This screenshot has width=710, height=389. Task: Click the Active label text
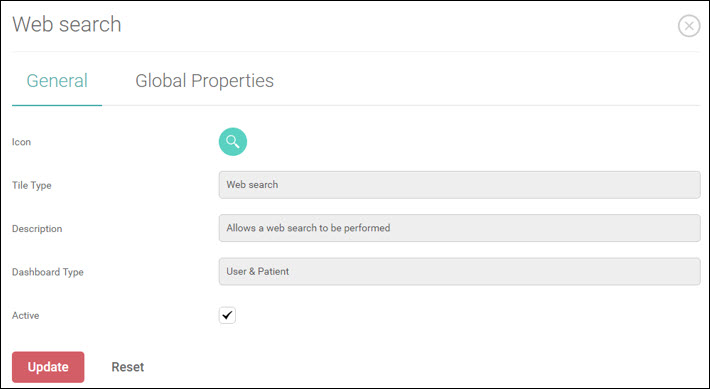[x=25, y=316]
